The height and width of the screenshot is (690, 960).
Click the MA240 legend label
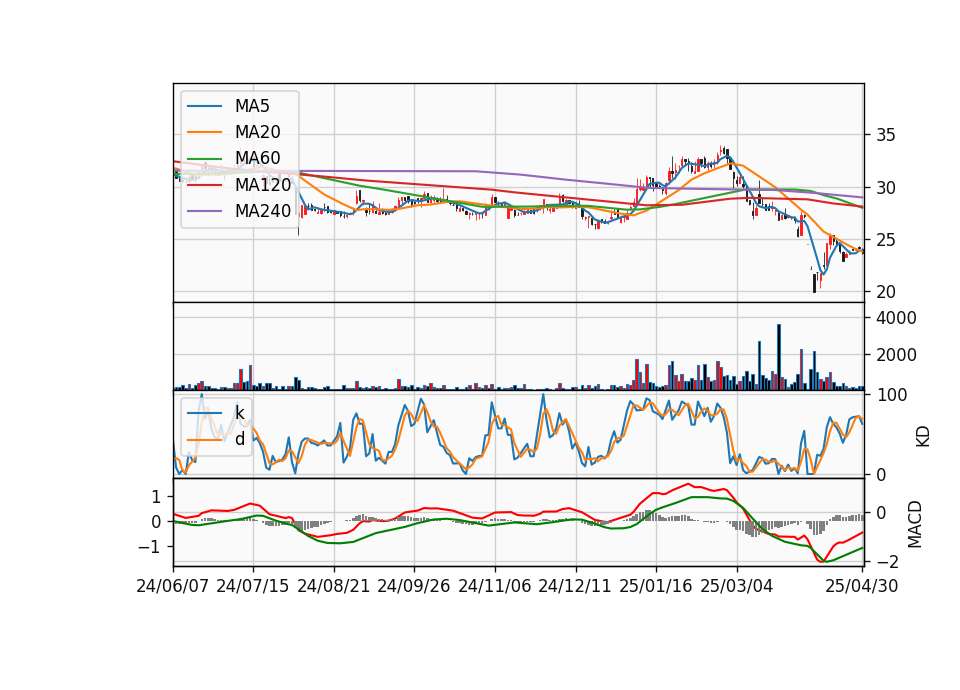click(x=263, y=211)
